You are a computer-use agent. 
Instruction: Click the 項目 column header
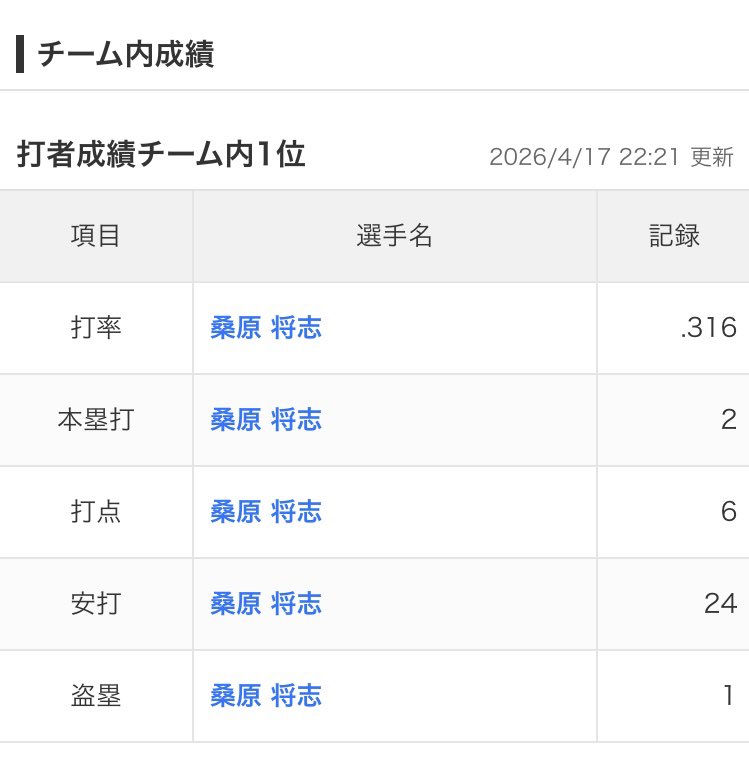pyautogui.click(x=96, y=236)
